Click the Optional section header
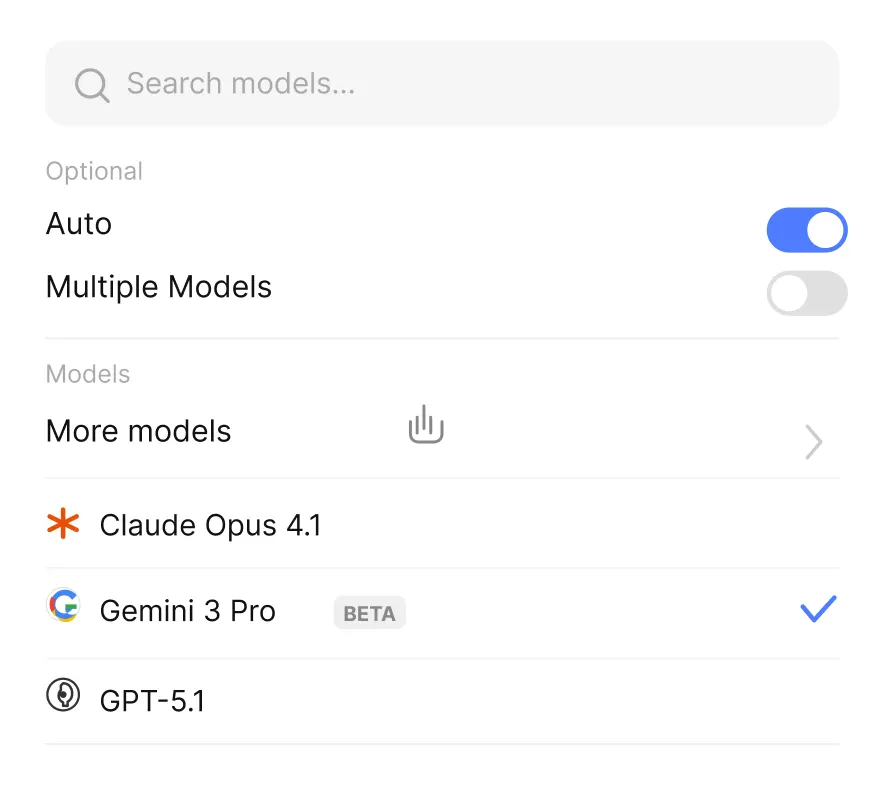The height and width of the screenshot is (799, 884). click(94, 171)
